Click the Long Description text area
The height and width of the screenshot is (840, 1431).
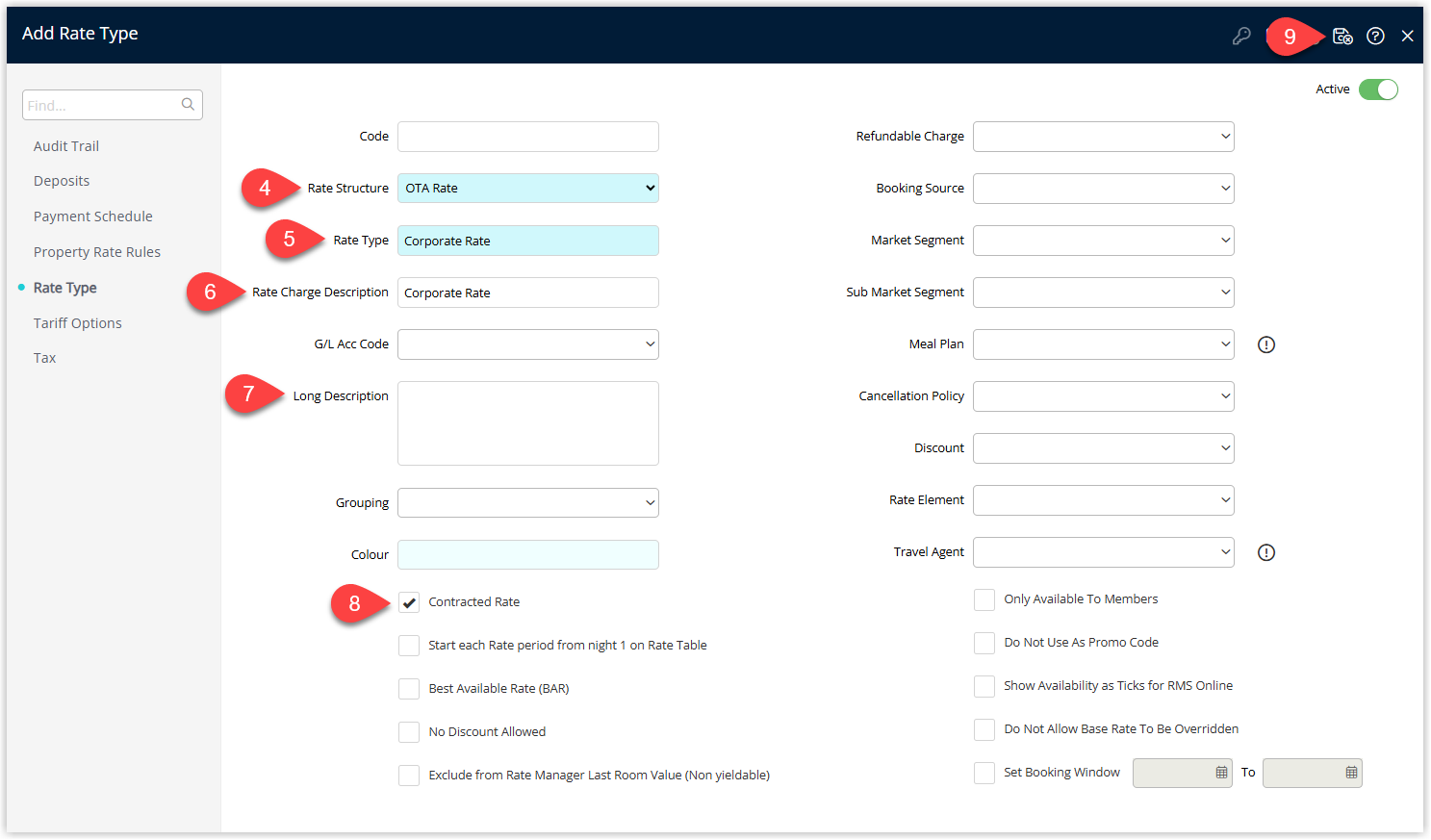tap(528, 423)
